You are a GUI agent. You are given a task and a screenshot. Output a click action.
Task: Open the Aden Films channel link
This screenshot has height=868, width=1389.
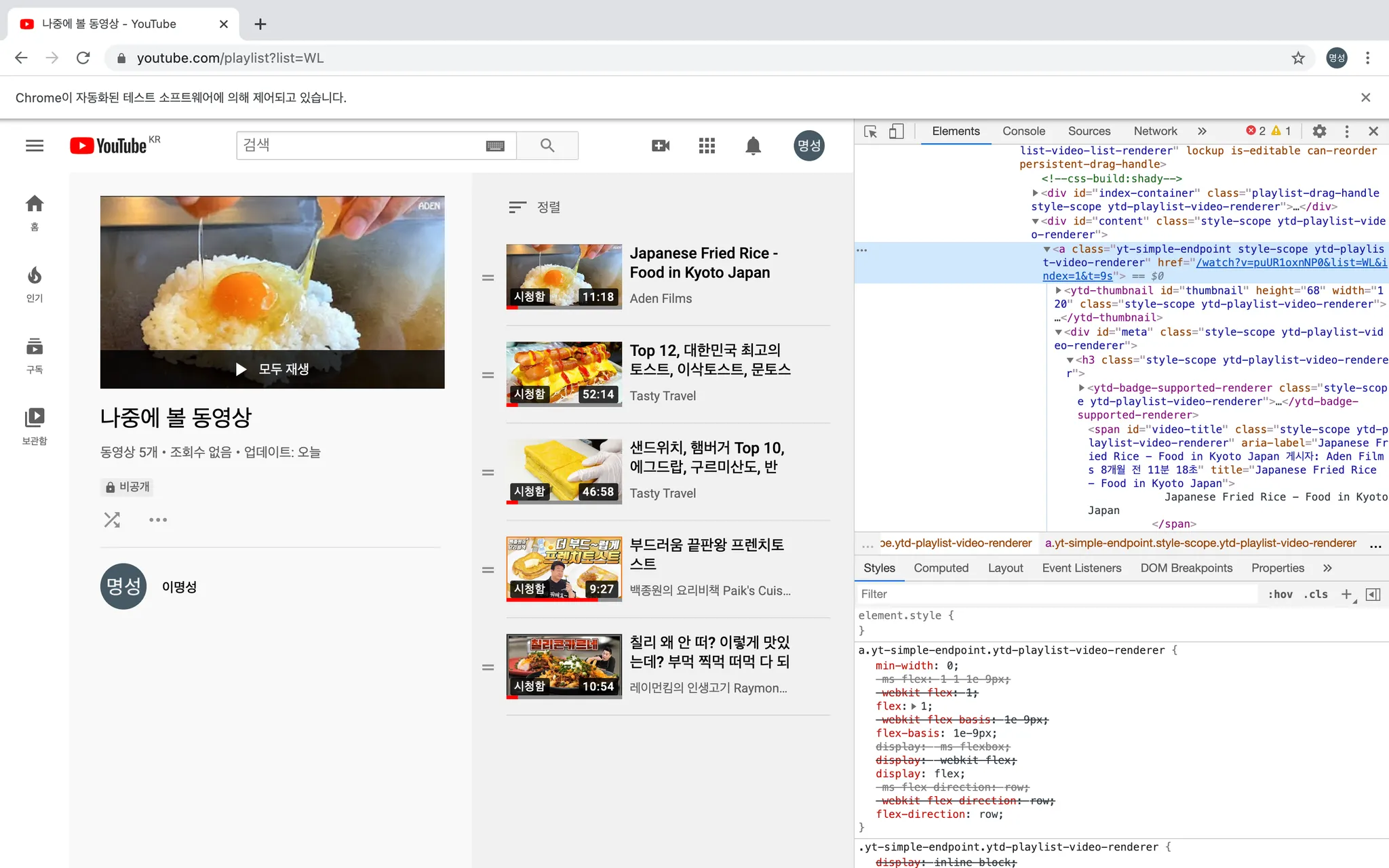click(x=661, y=298)
